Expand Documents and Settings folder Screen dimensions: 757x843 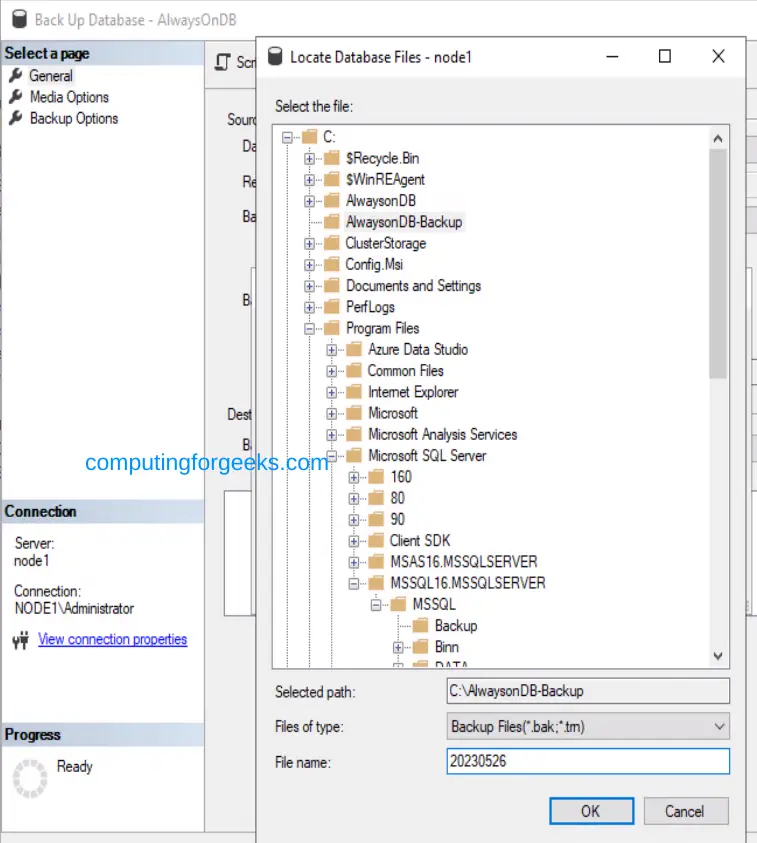click(x=309, y=286)
